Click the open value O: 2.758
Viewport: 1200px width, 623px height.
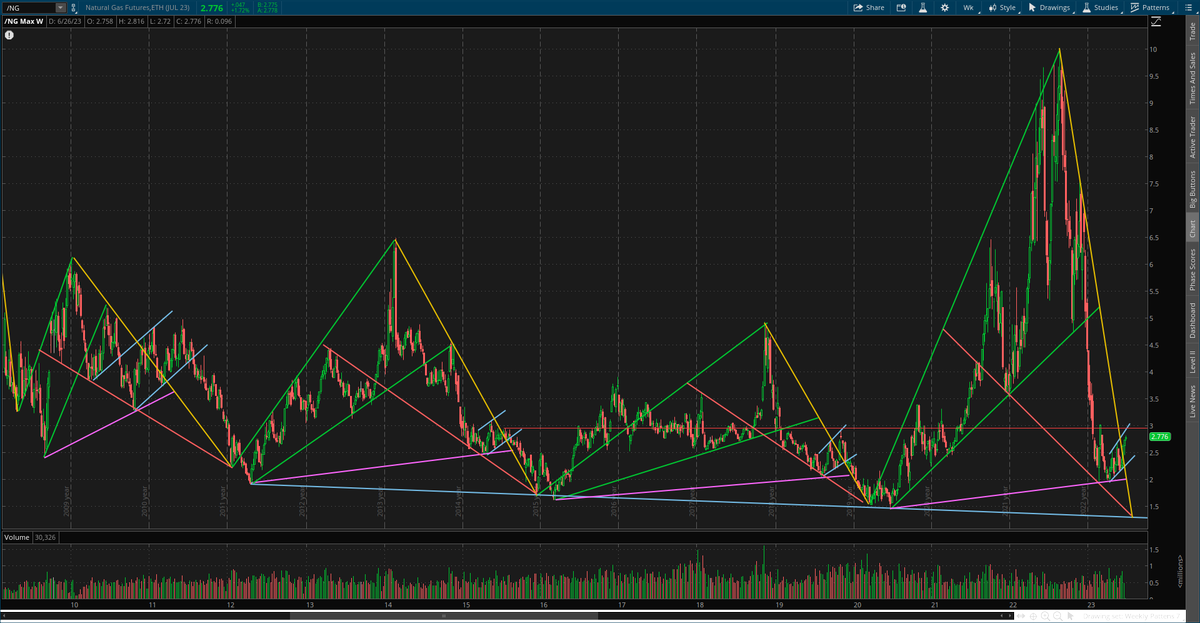pyautogui.click(x=100, y=22)
